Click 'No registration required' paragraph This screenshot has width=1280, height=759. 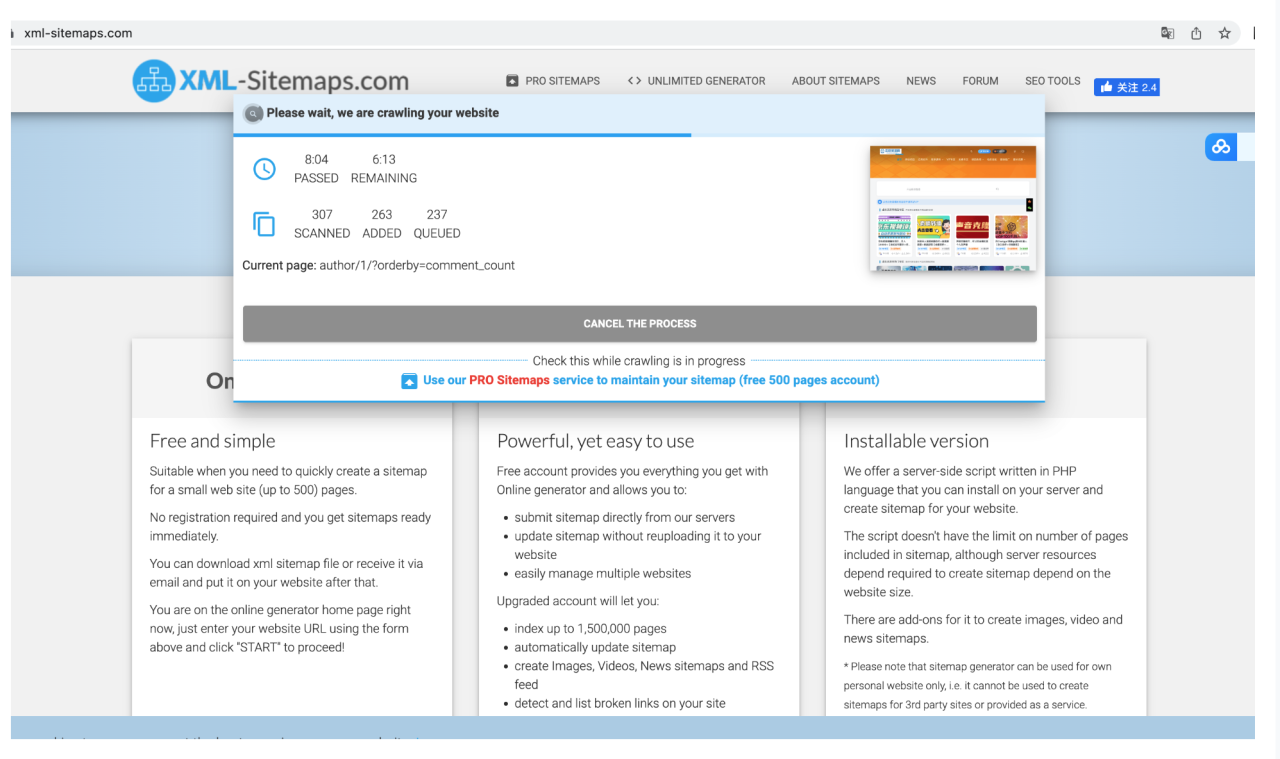click(x=290, y=527)
